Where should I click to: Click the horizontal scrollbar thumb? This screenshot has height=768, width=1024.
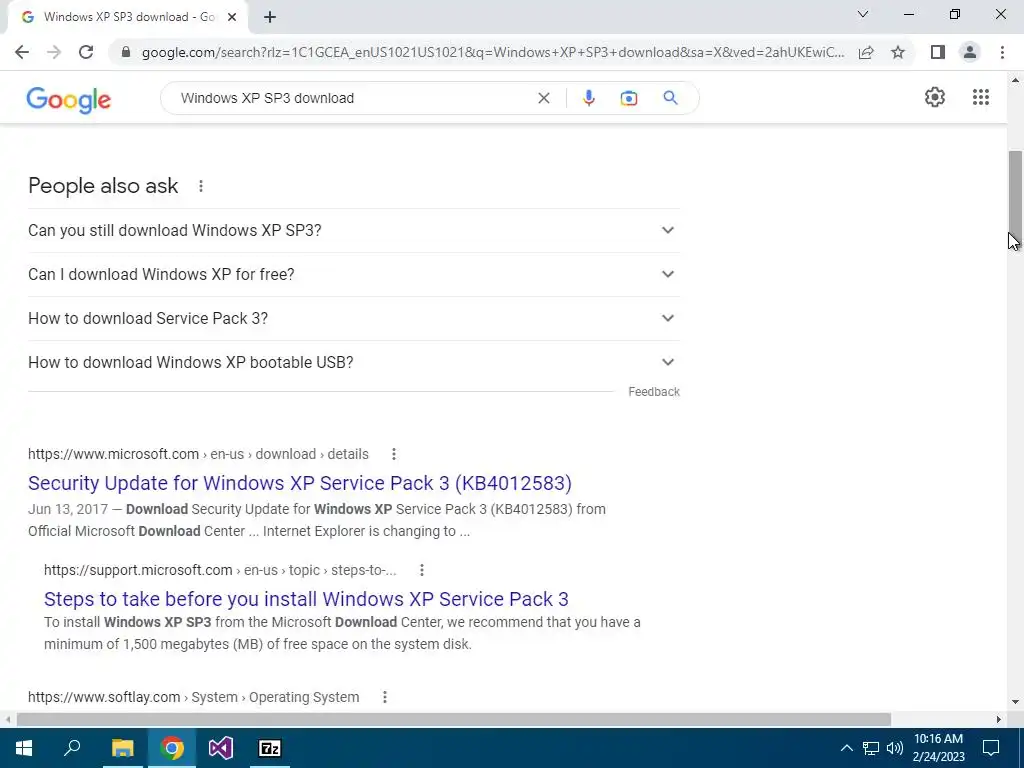click(x=453, y=719)
